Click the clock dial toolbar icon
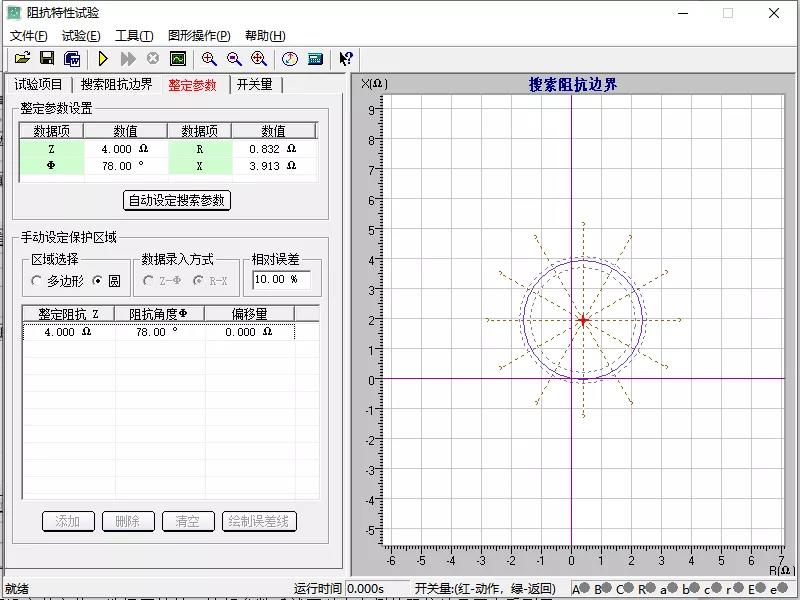This screenshot has width=800, height=600. tap(290, 59)
